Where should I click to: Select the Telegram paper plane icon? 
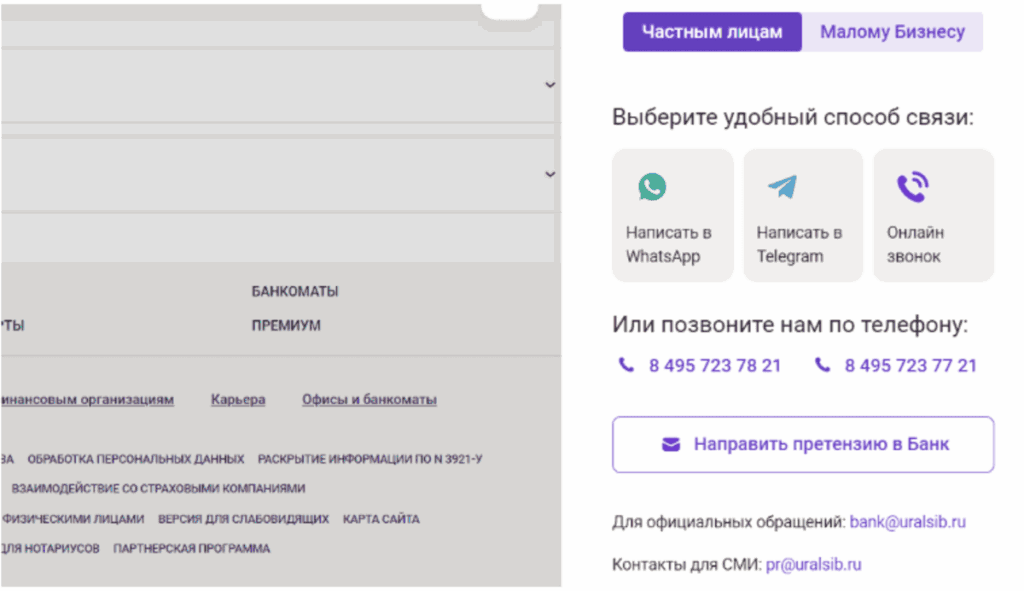click(x=782, y=186)
